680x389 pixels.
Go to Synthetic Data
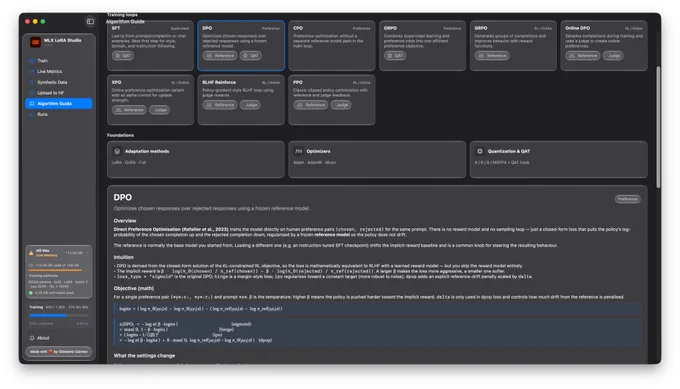[59, 82]
